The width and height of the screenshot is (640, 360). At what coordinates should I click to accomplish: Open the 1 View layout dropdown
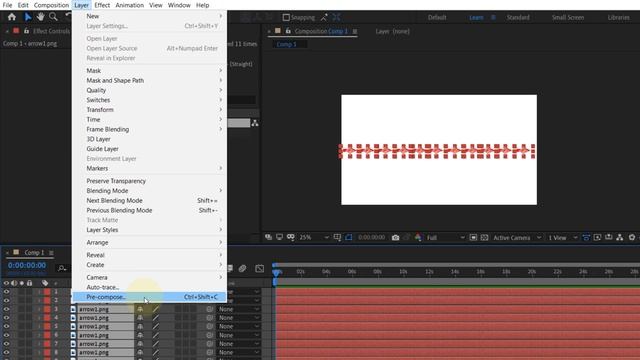coord(562,238)
